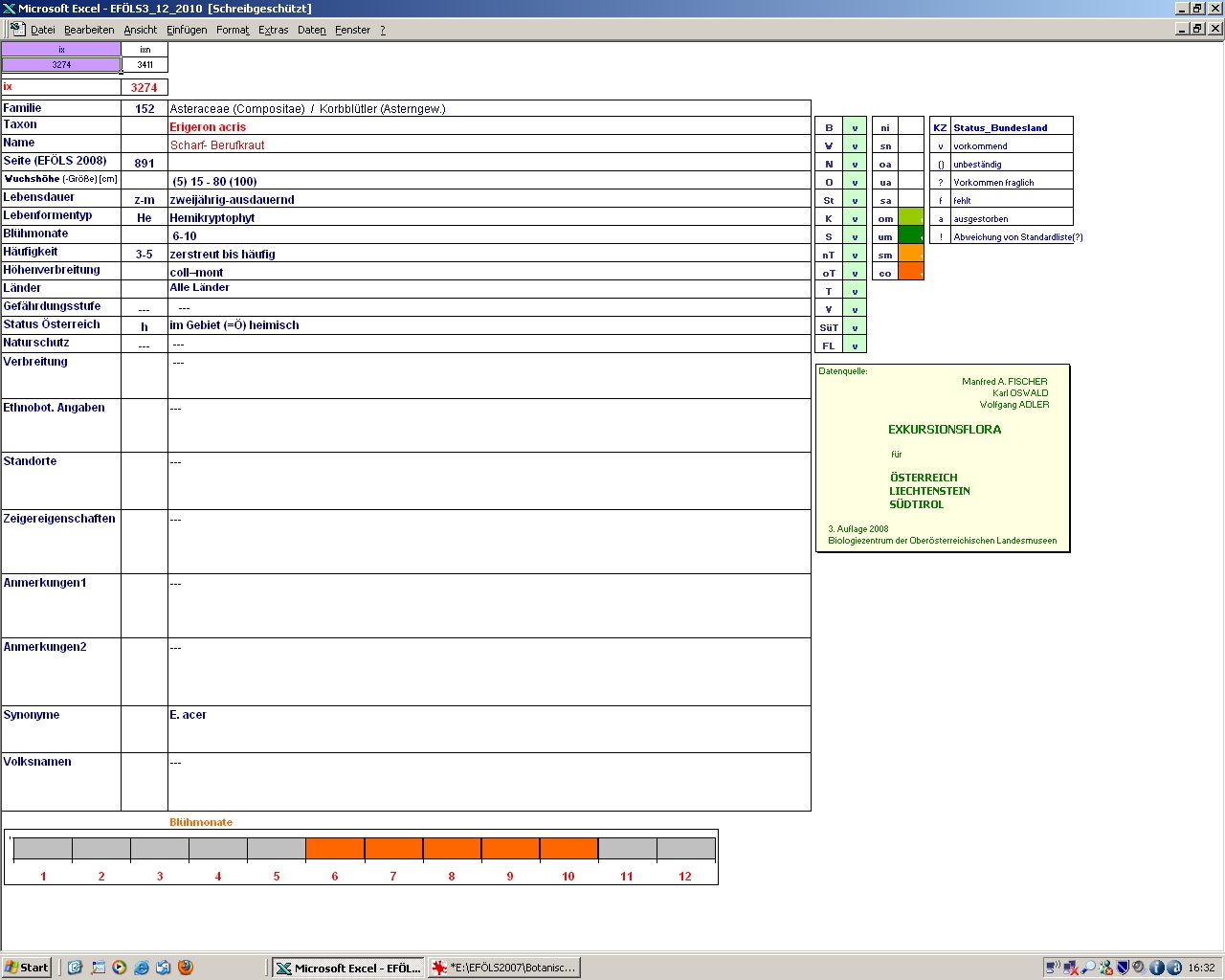Open the shield security tray icon

point(1124,968)
